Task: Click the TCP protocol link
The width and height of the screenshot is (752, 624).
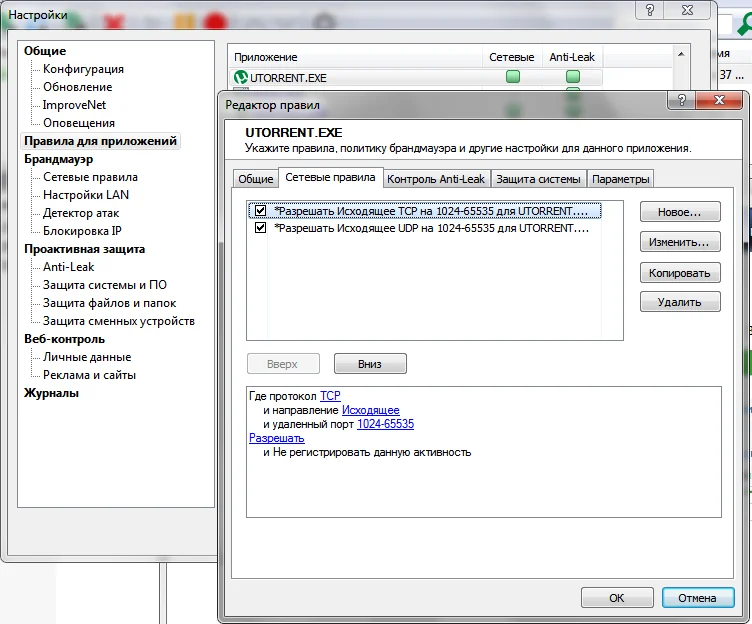Action: click(x=330, y=396)
